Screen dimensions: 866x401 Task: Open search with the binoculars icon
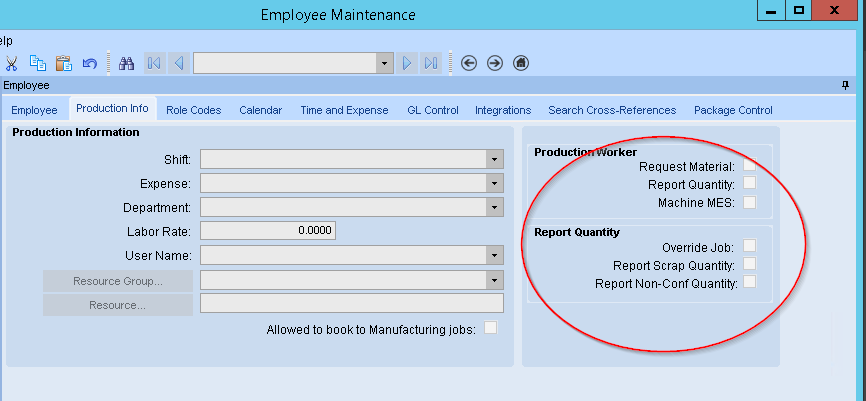(127, 63)
